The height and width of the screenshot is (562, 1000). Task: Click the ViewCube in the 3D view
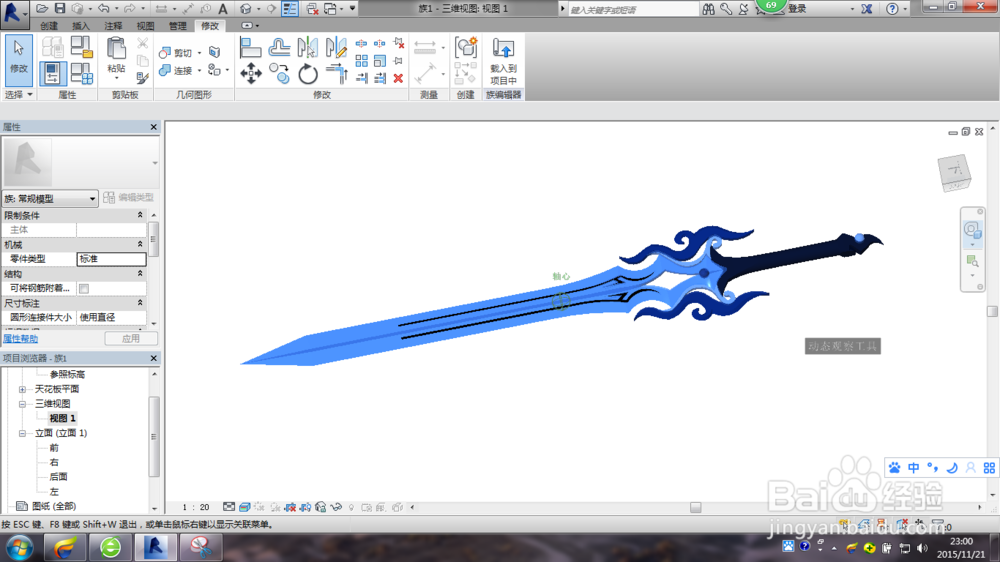(x=955, y=172)
